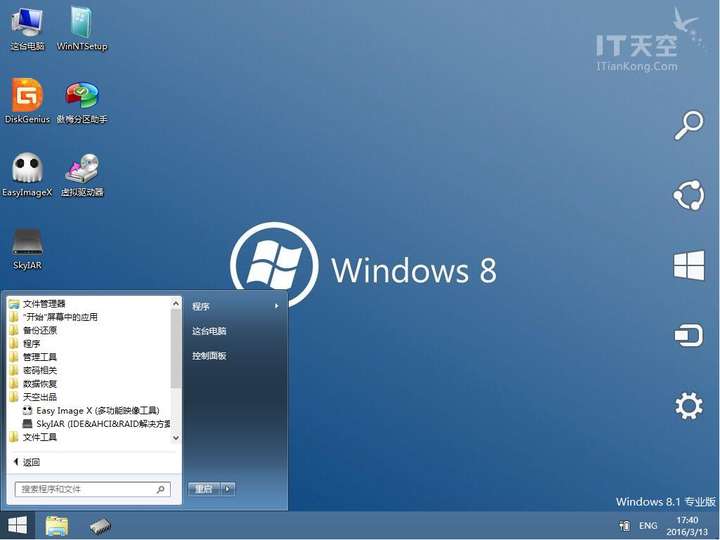Image resolution: width=720 pixels, height=540 pixels.
Task: Click the memory chip taskbar icon
Action: tap(100, 526)
